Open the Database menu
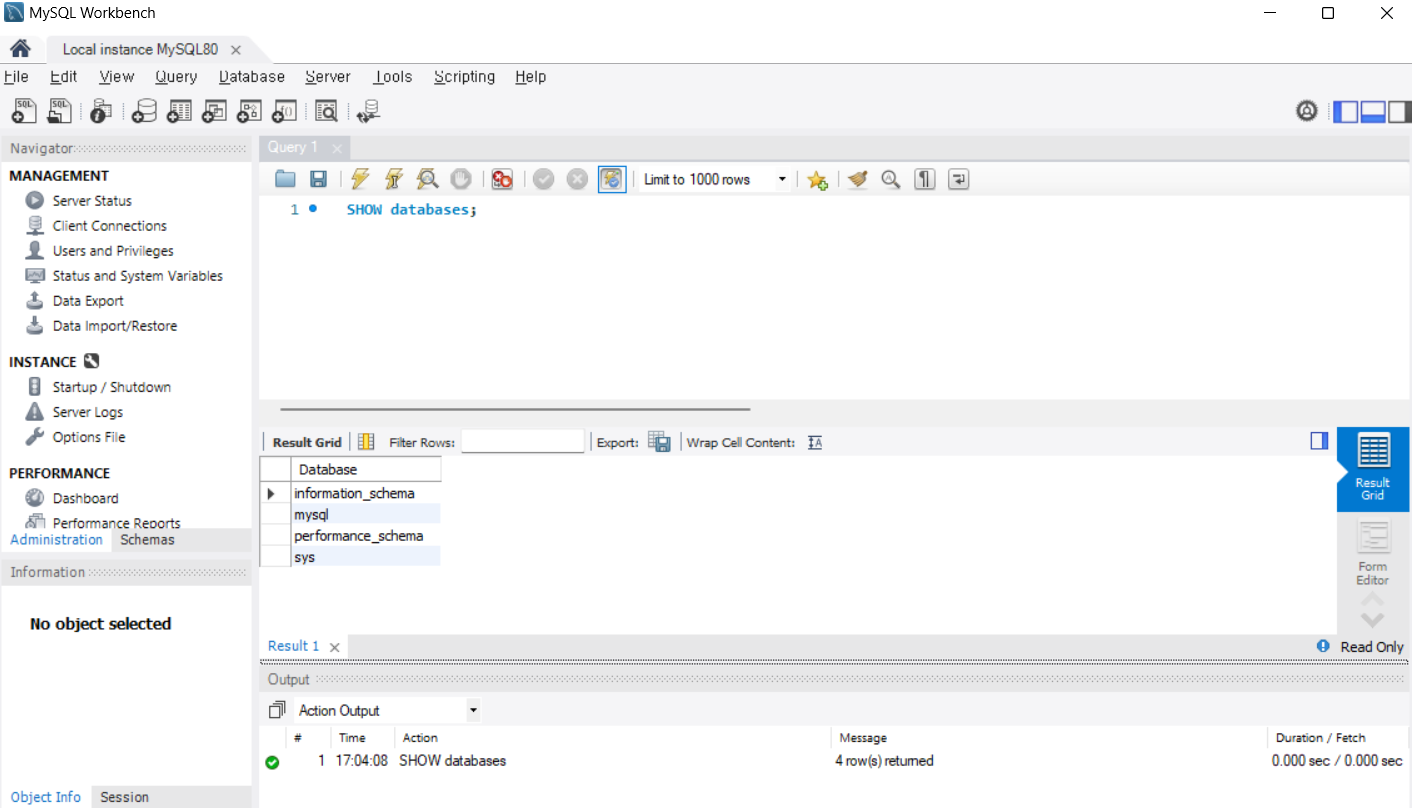 [252, 77]
